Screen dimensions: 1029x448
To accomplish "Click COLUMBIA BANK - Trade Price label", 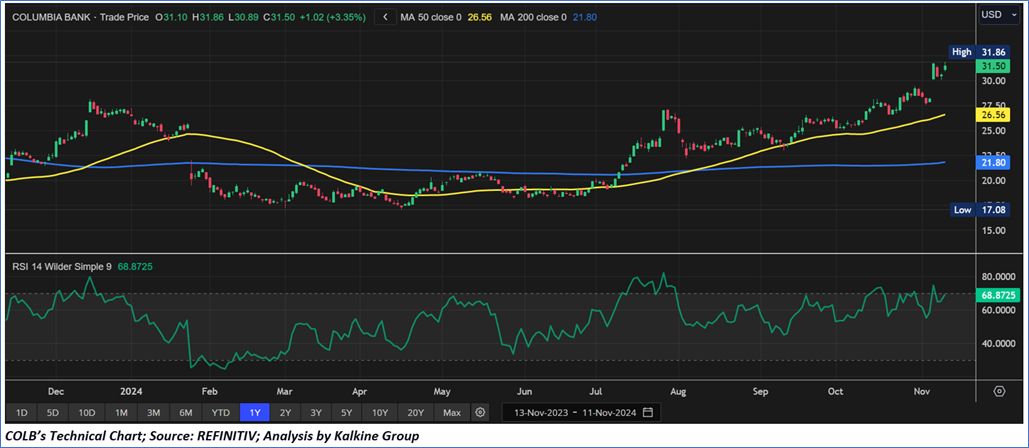I will click(79, 18).
